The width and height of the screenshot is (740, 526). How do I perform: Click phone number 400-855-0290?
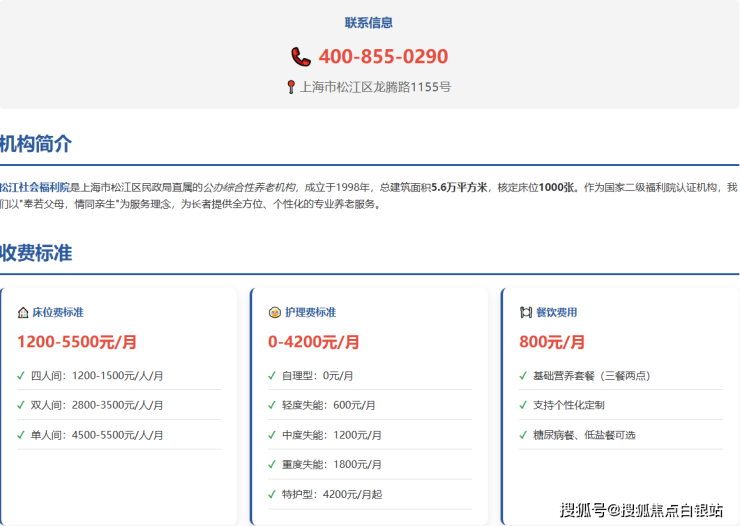[383, 57]
